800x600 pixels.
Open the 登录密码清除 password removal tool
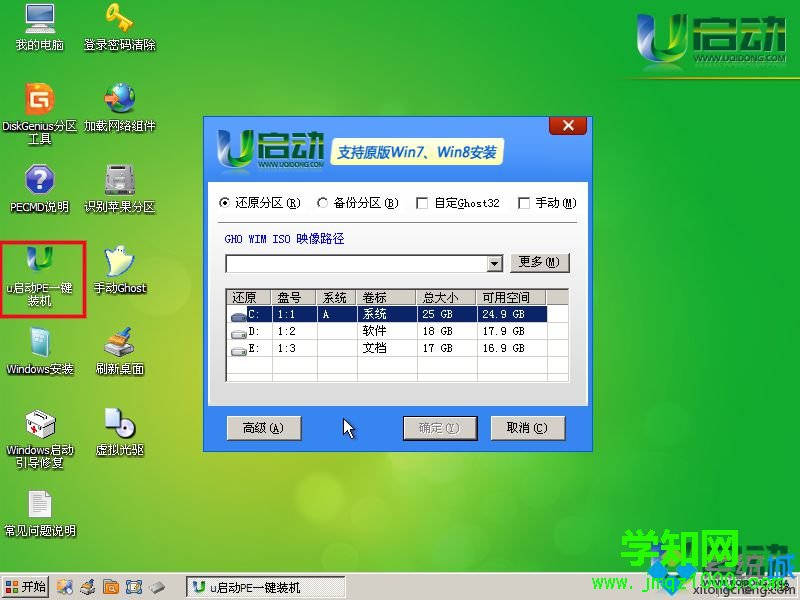pyautogui.click(x=120, y=25)
